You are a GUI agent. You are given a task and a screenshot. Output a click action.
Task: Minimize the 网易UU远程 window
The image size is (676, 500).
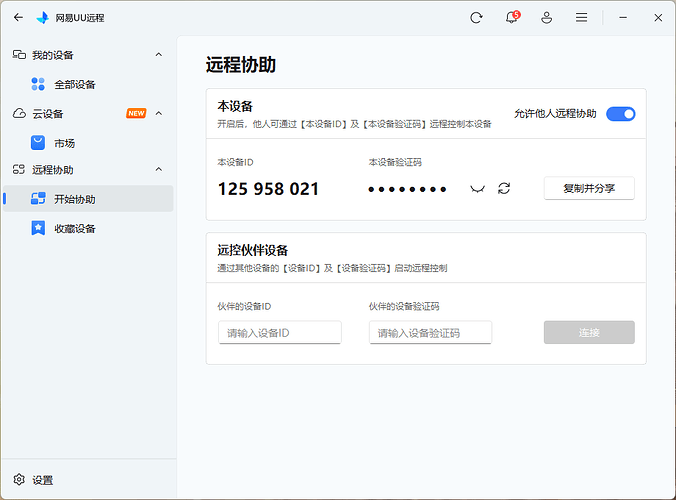[623, 18]
